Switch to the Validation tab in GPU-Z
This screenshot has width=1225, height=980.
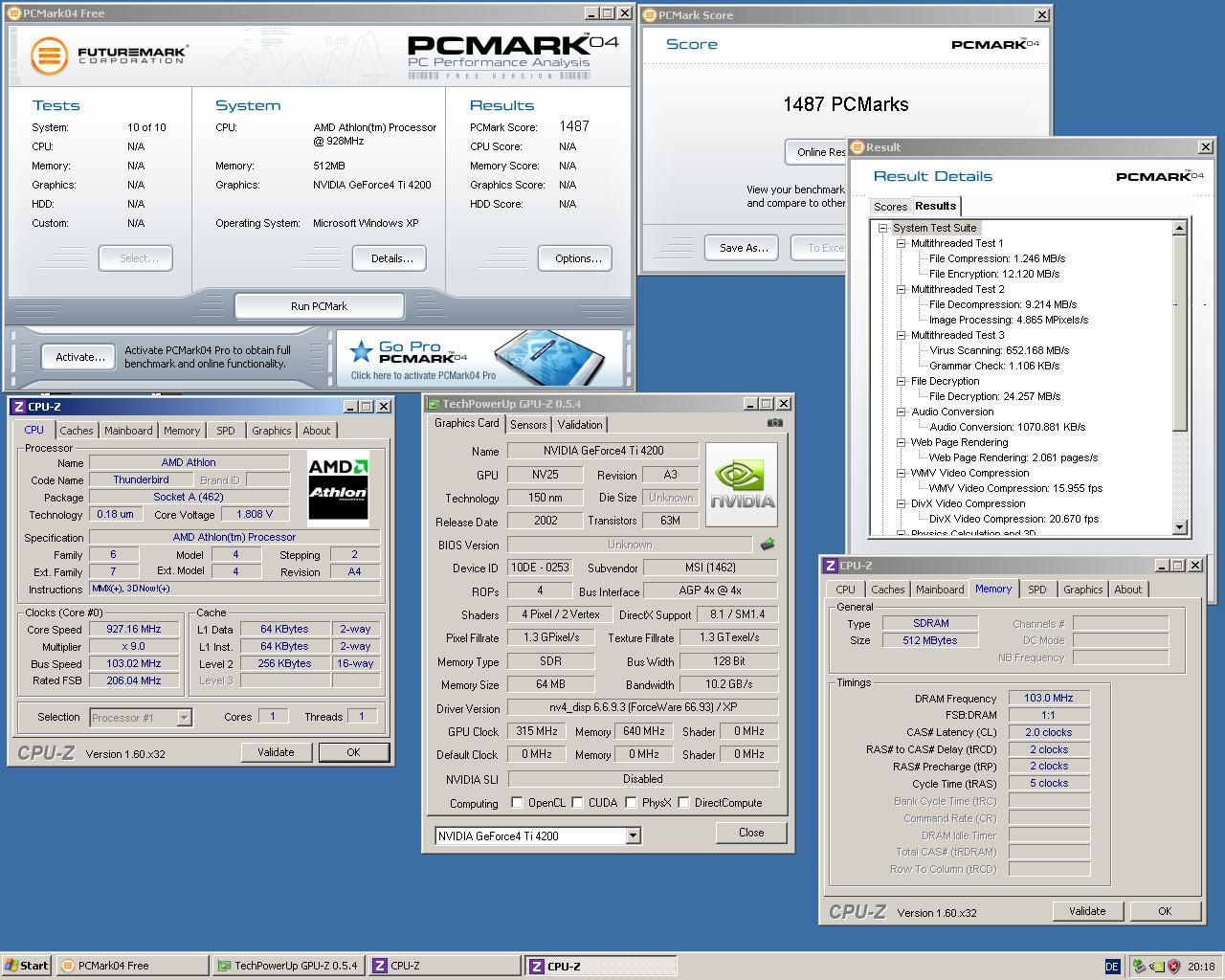coord(580,425)
